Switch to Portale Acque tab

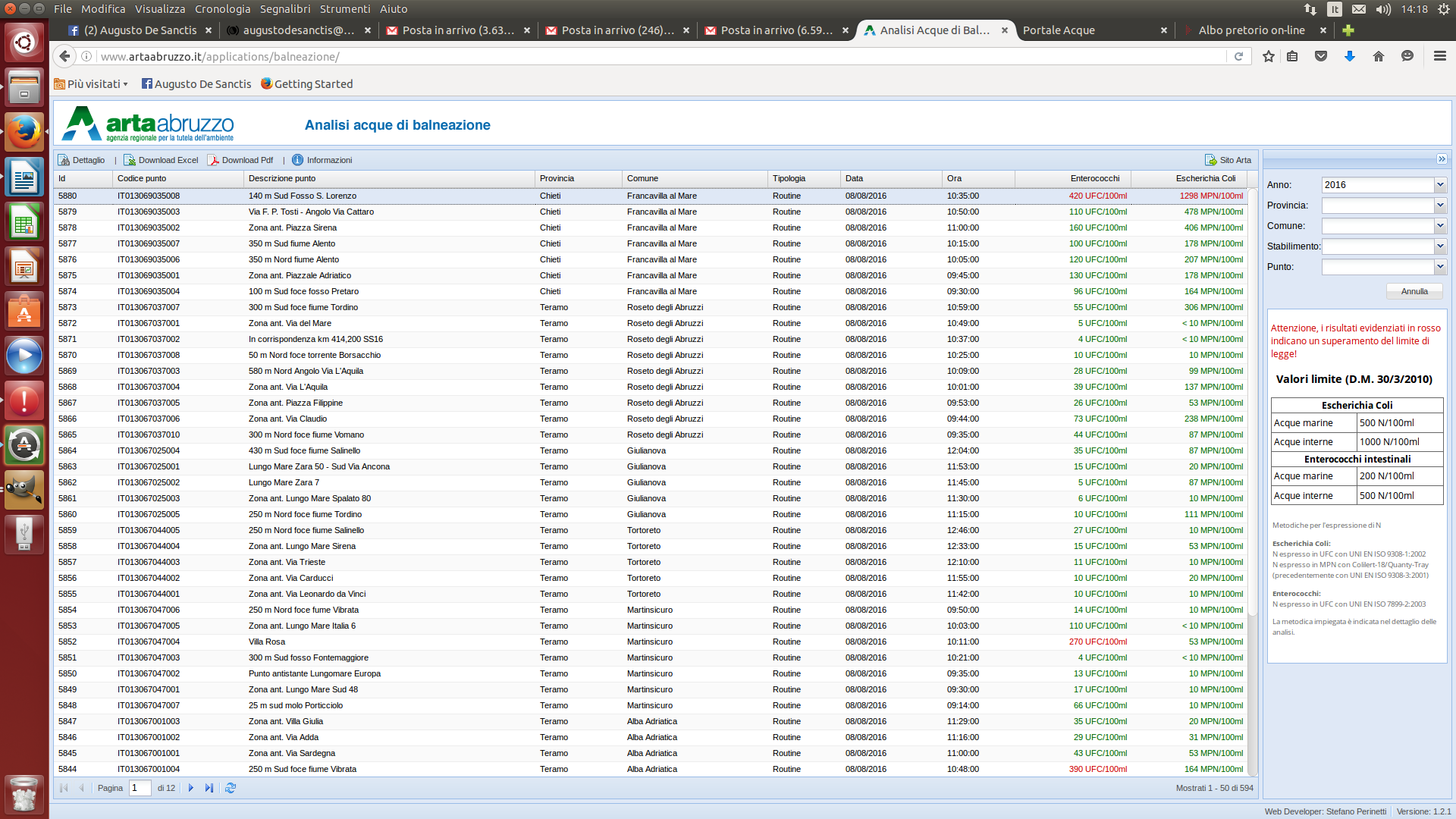point(1059,30)
